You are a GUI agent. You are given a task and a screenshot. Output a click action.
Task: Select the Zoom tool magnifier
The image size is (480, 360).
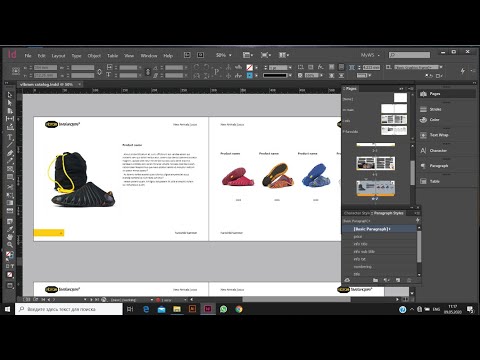coord(10,245)
